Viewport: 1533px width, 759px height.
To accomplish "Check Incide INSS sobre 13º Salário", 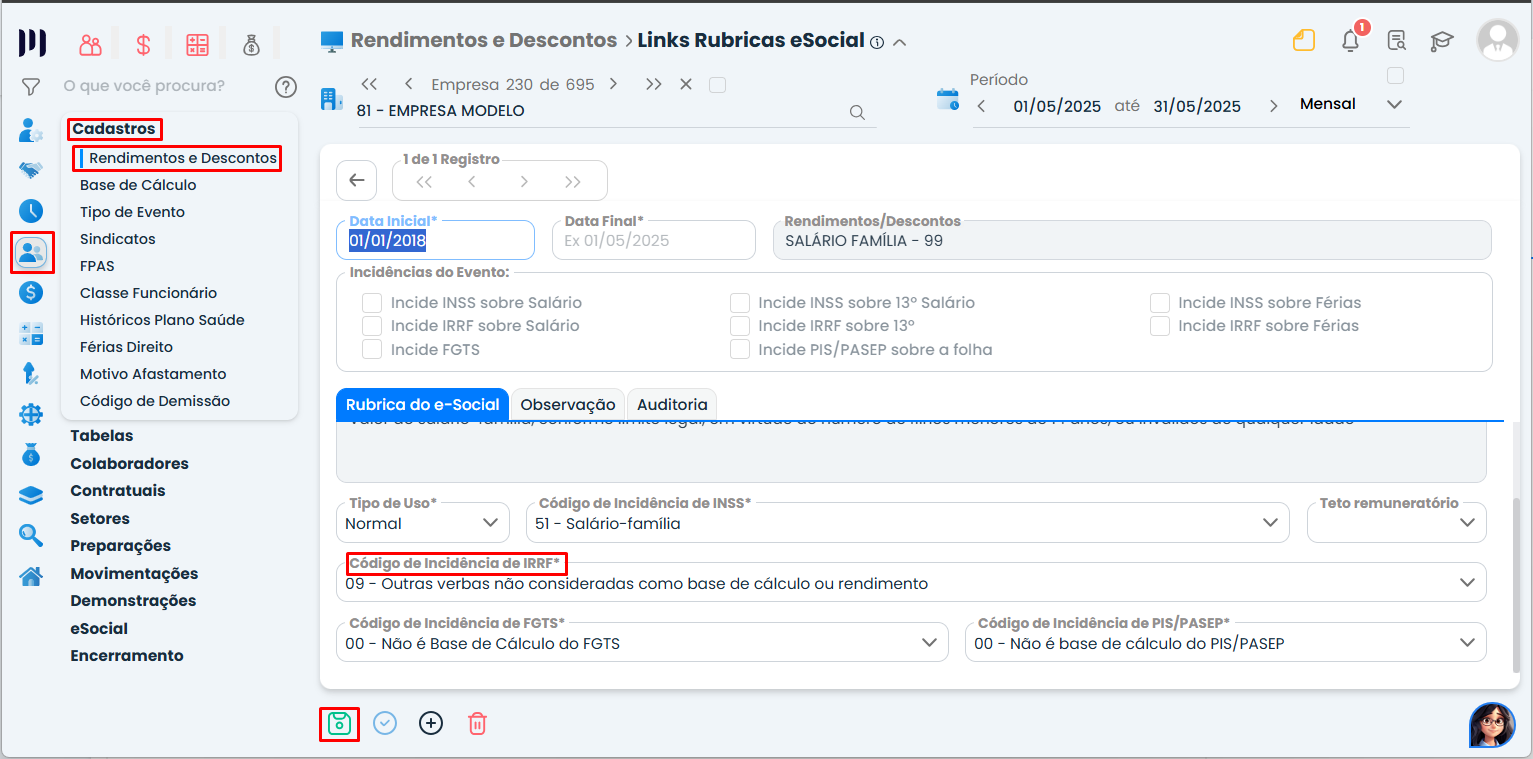I will click(740, 302).
